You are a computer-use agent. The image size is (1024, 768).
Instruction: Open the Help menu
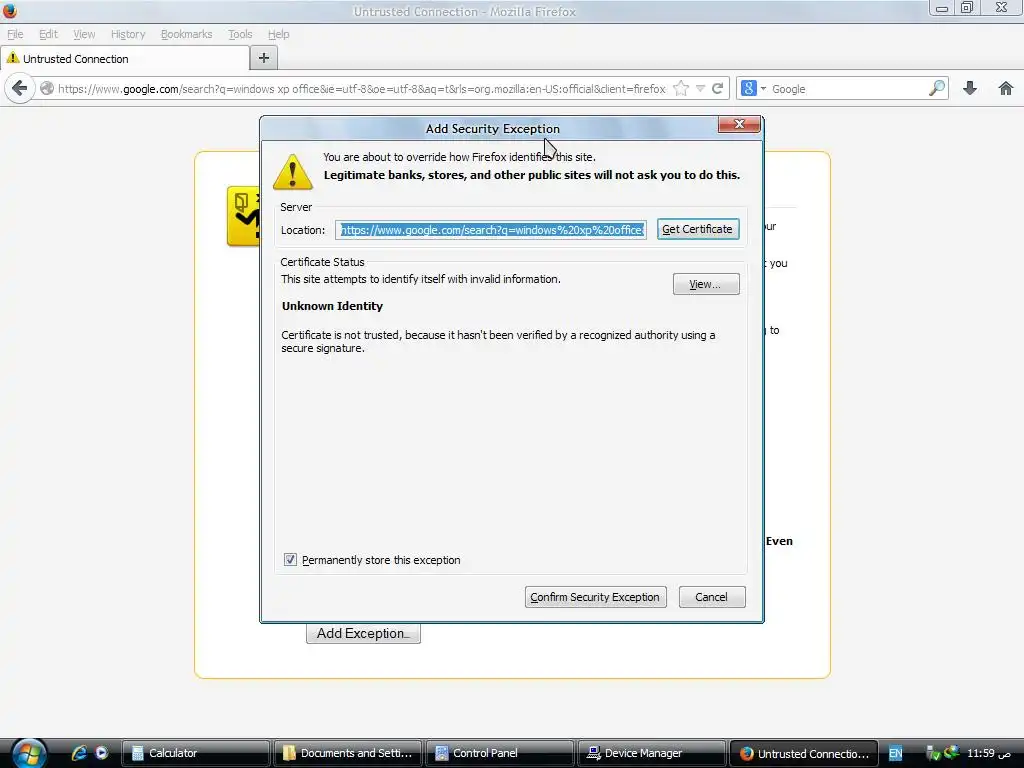click(278, 34)
